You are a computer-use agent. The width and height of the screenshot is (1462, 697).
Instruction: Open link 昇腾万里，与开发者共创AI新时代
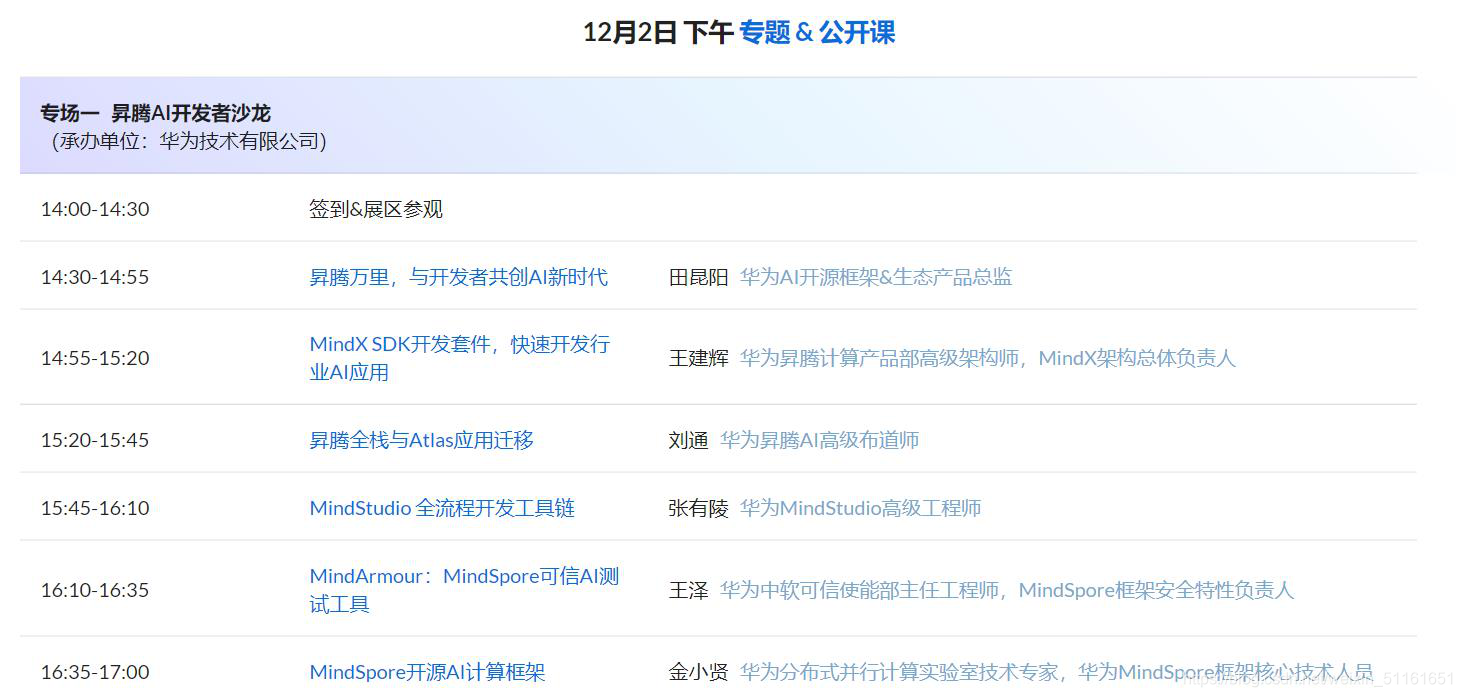458,277
